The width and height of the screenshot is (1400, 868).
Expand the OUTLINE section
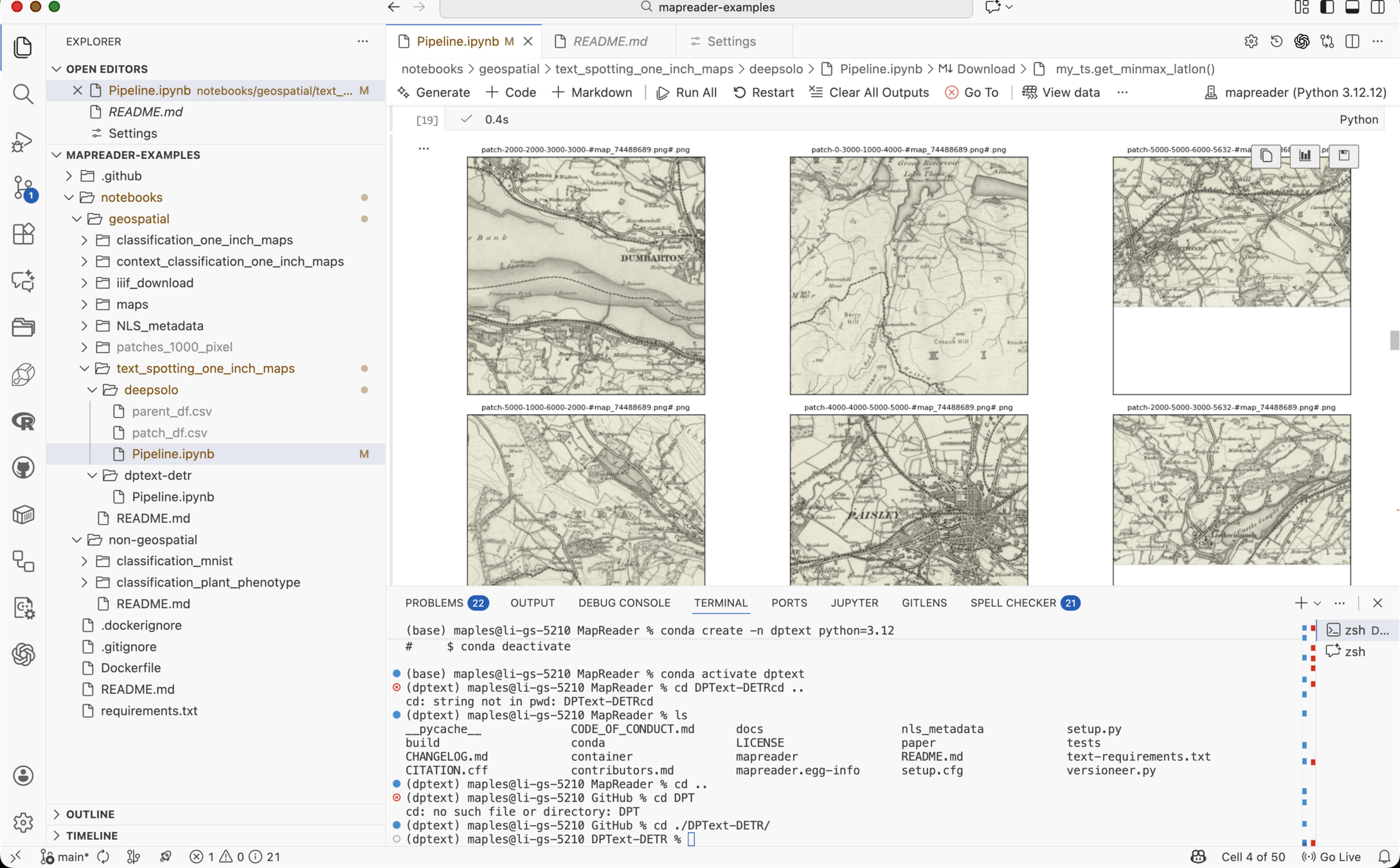[x=90, y=814]
